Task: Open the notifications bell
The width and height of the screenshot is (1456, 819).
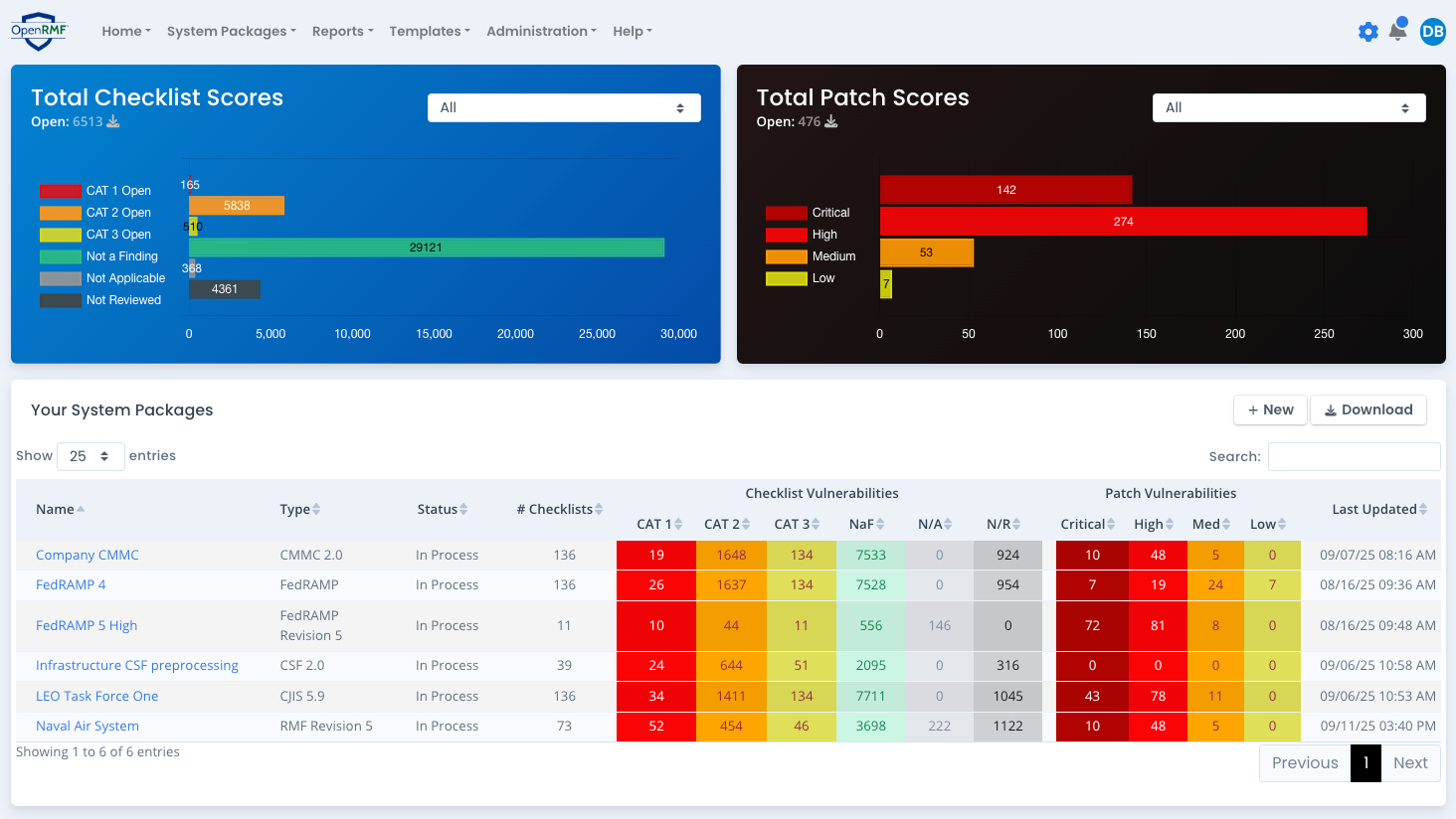Action: point(1397,31)
